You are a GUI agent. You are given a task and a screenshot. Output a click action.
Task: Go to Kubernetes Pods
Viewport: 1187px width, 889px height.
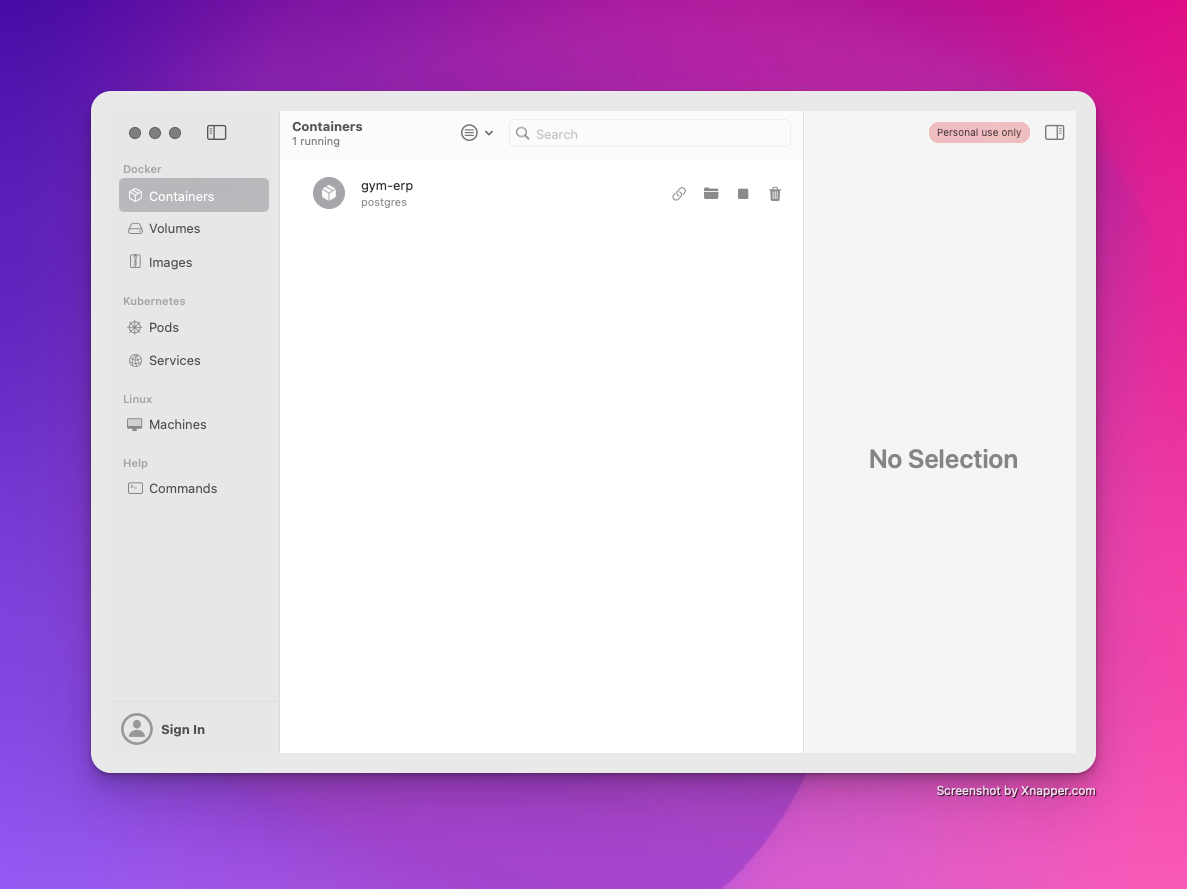pyautogui.click(x=194, y=327)
